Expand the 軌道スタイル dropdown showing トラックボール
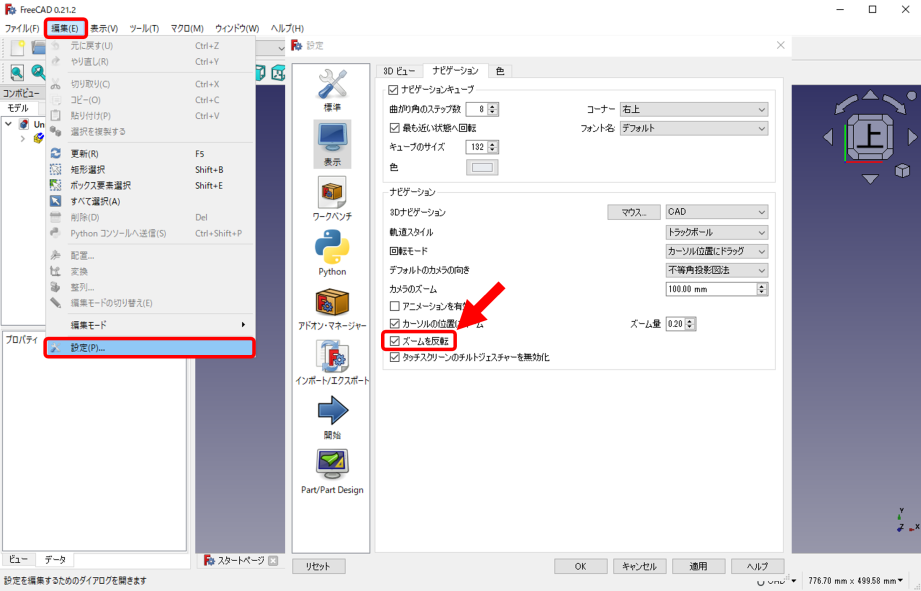 click(x=716, y=232)
